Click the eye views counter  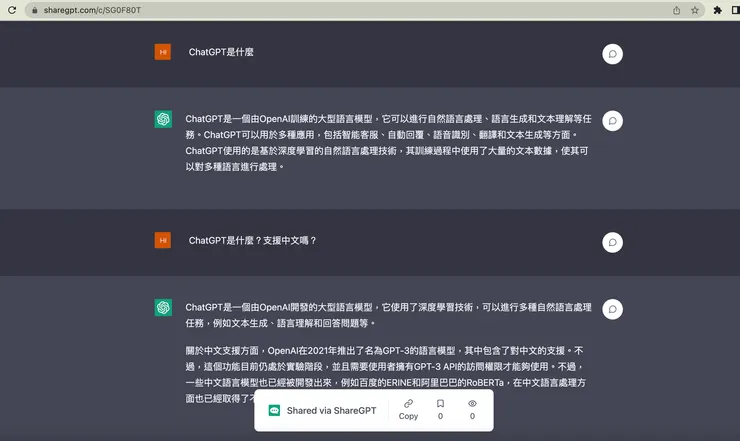tap(472, 409)
